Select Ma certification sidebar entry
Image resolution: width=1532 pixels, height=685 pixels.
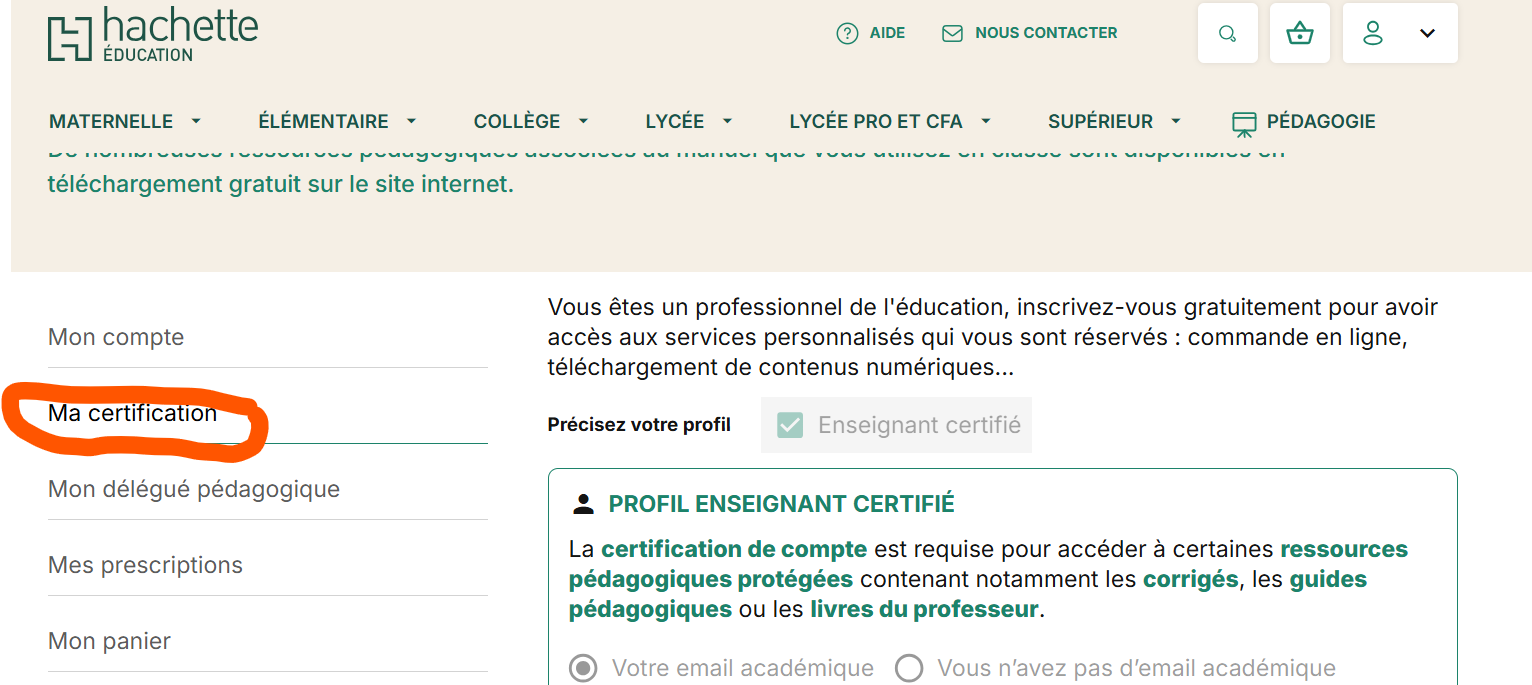[132, 413]
